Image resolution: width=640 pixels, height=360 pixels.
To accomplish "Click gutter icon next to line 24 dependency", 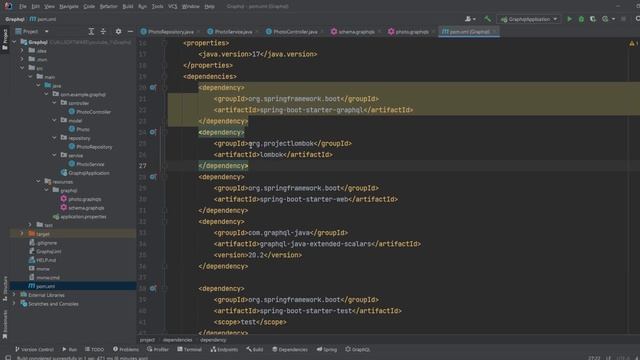I will 153,132.
